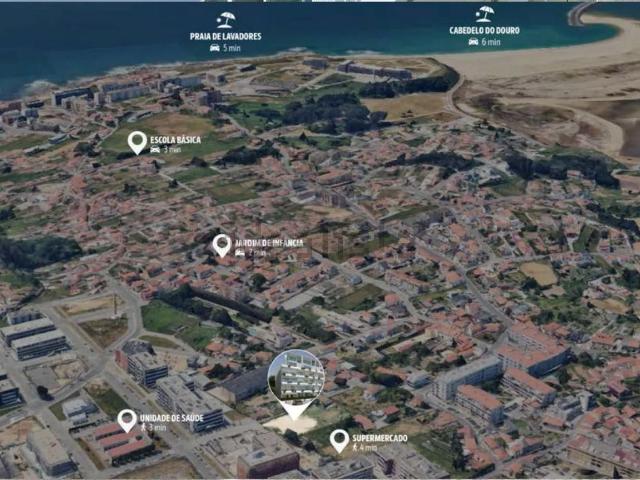The width and height of the screenshot is (640, 480).
Task: Click the 'JARDIM DE INFÂNCIA' label
Action: [x=269, y=243]
